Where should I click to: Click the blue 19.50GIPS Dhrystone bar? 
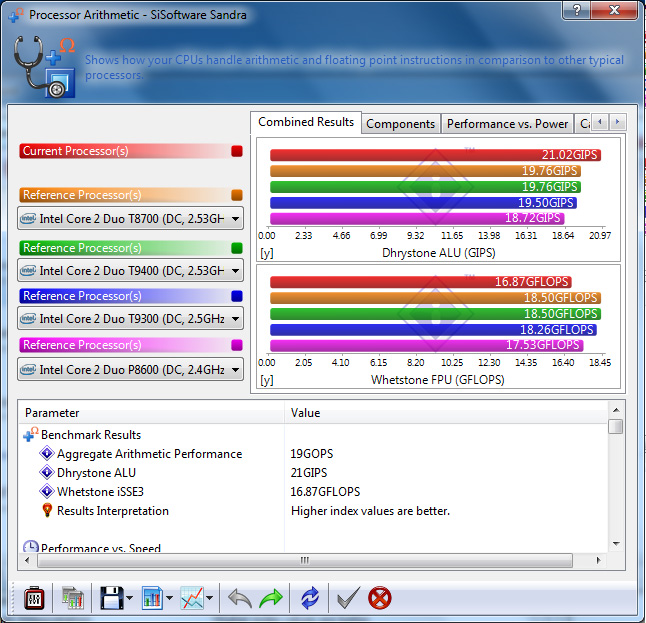tap(423, 203)
